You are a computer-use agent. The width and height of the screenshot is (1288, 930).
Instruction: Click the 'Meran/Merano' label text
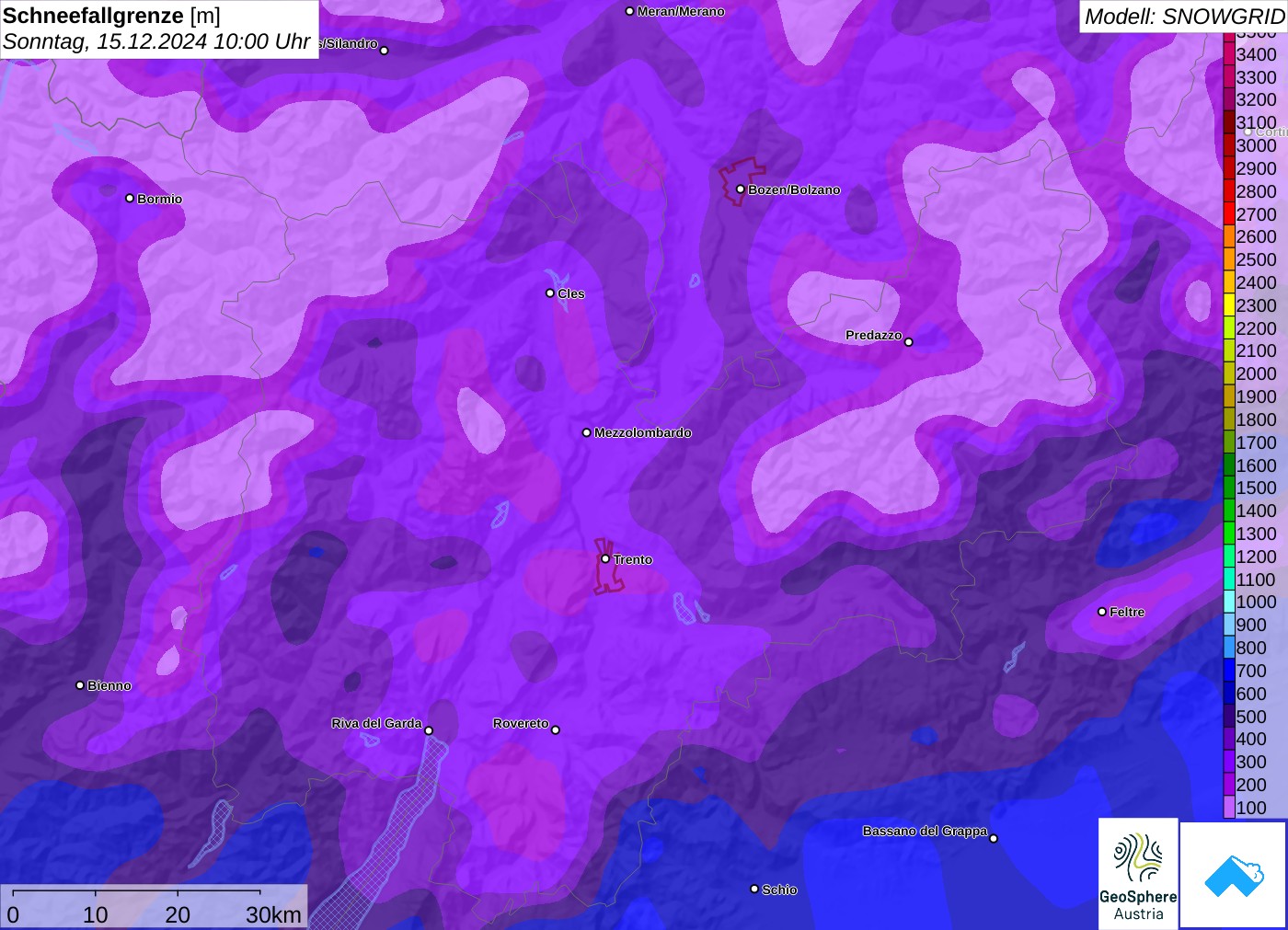pyautogui.click(x=681, y=11)
